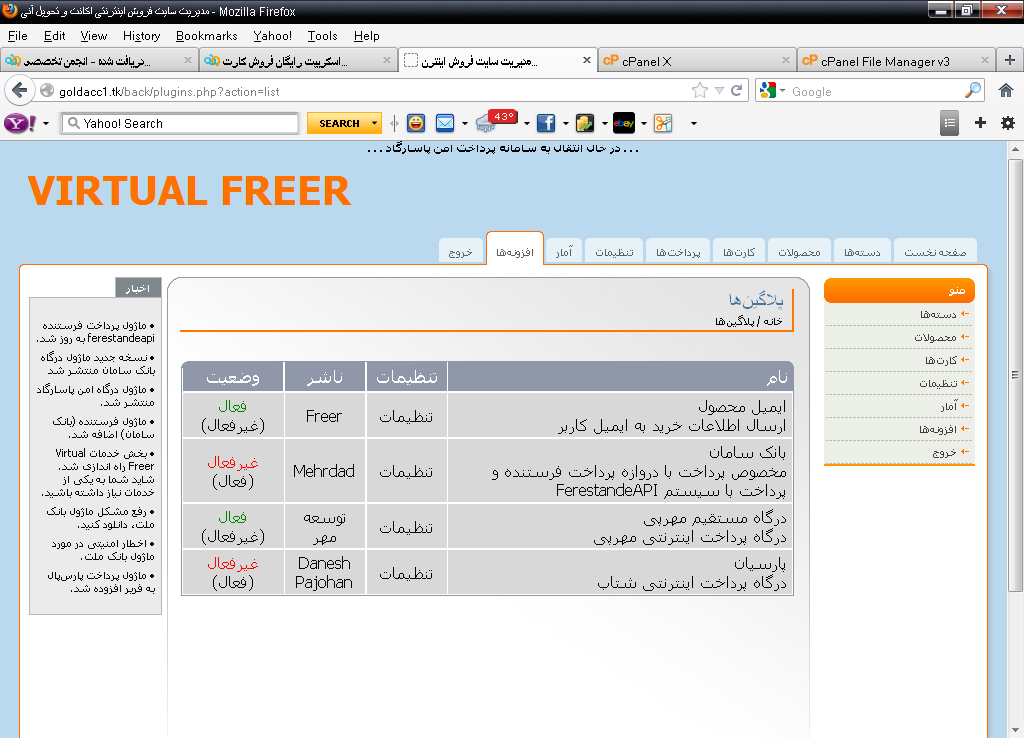
Task: Open تنظیمات link for Mehrdad plugin row
Action: click(406, 472)
